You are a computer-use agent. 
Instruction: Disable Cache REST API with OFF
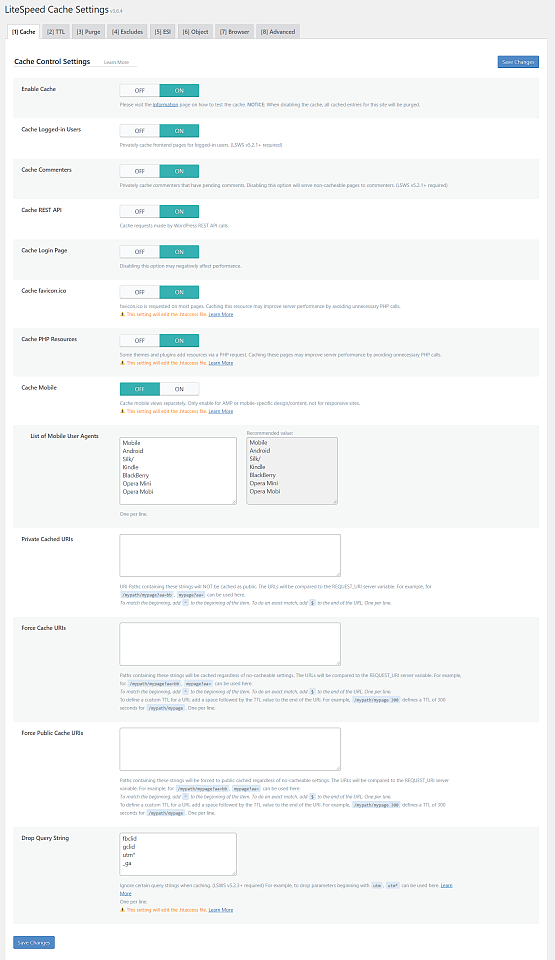140,211
